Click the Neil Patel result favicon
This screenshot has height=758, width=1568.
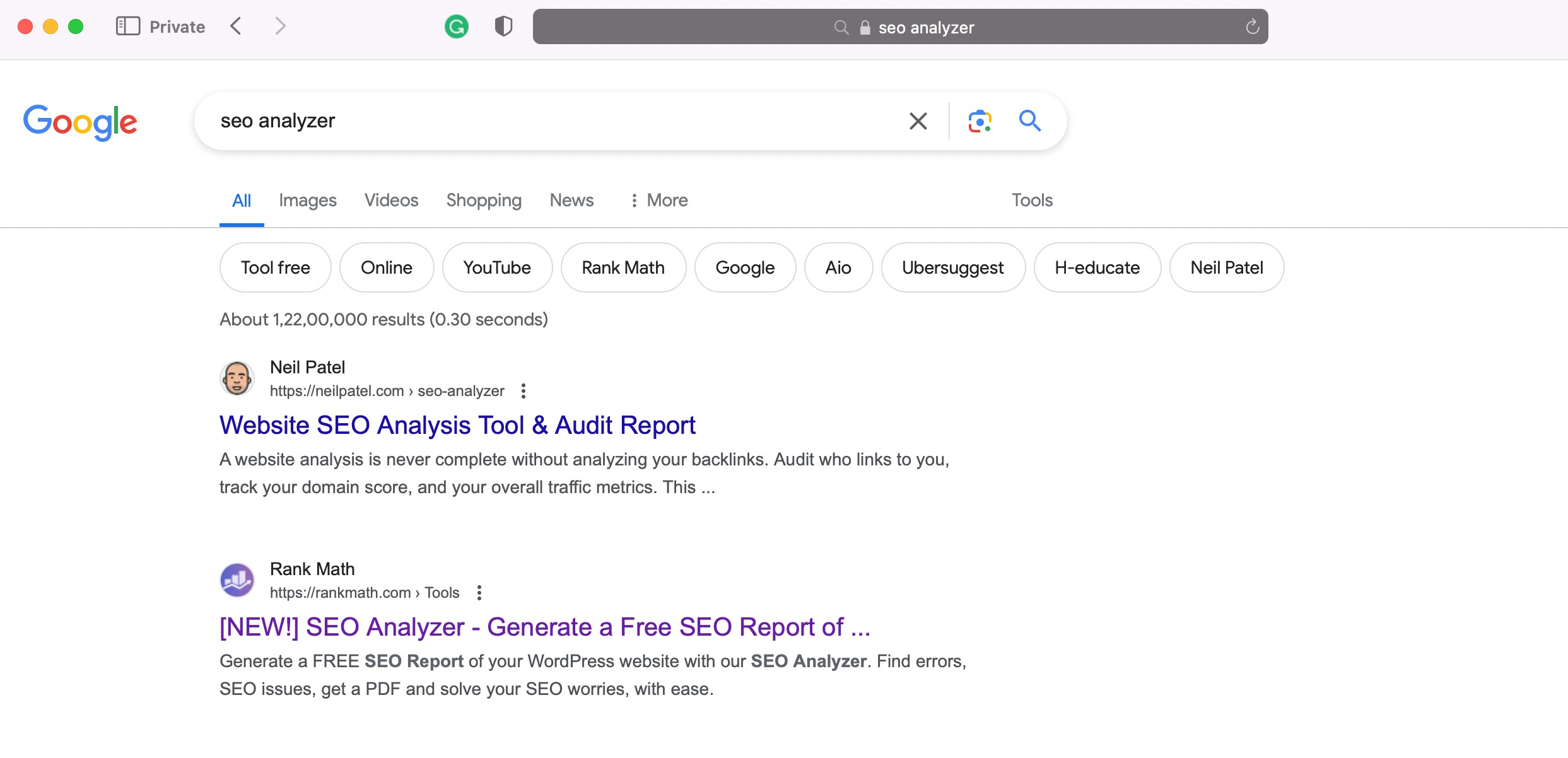coord(237,378)
